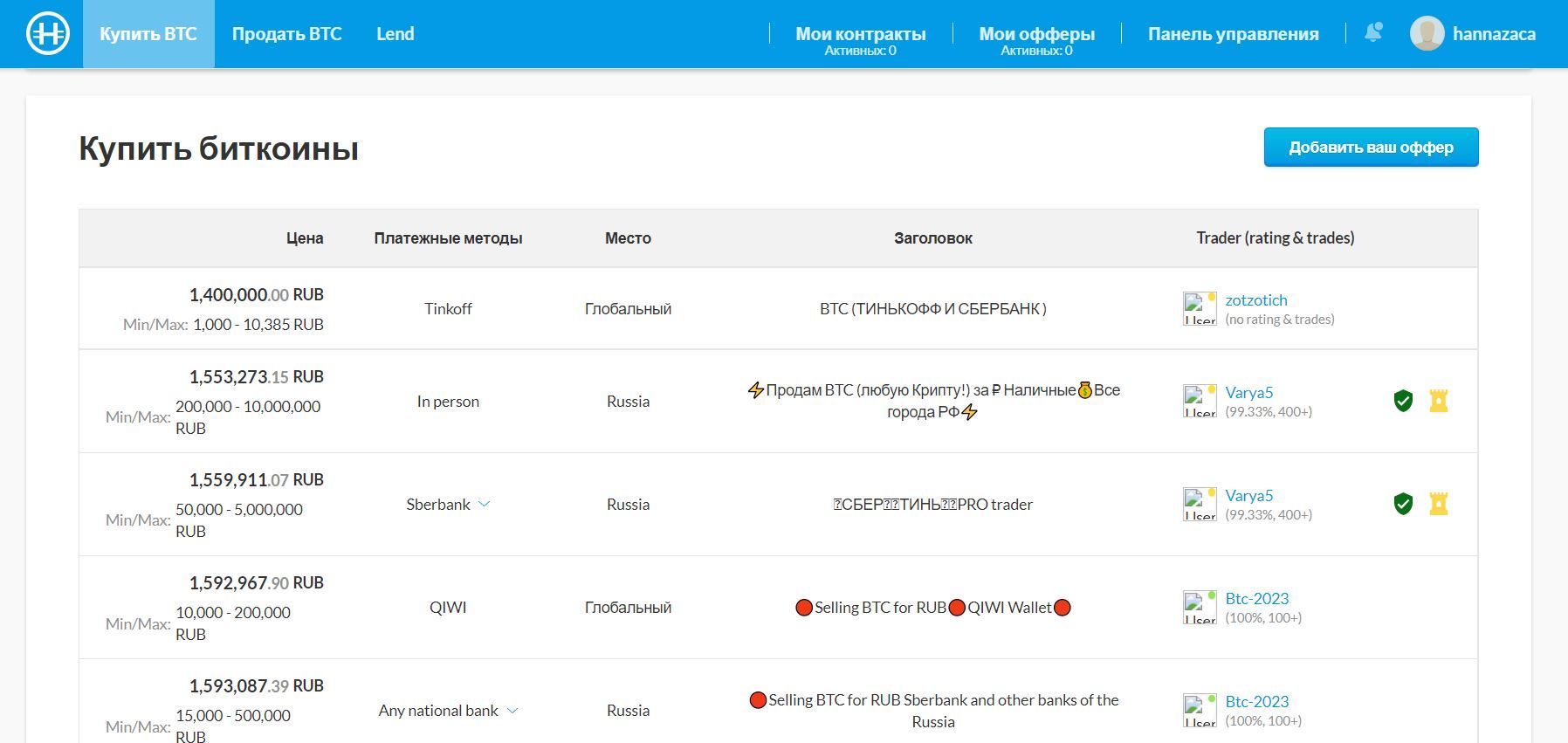Click the avatar image on the QIWI offer row

(x=1200, y=608)
